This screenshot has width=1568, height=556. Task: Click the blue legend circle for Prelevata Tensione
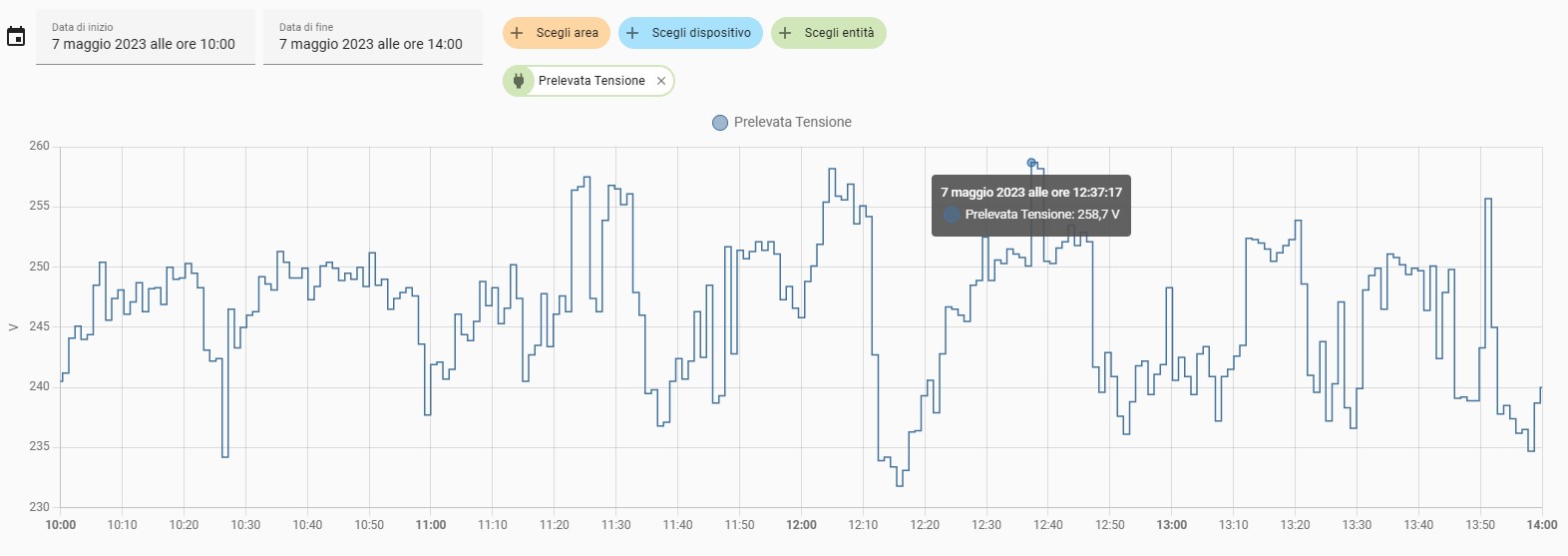720,123
